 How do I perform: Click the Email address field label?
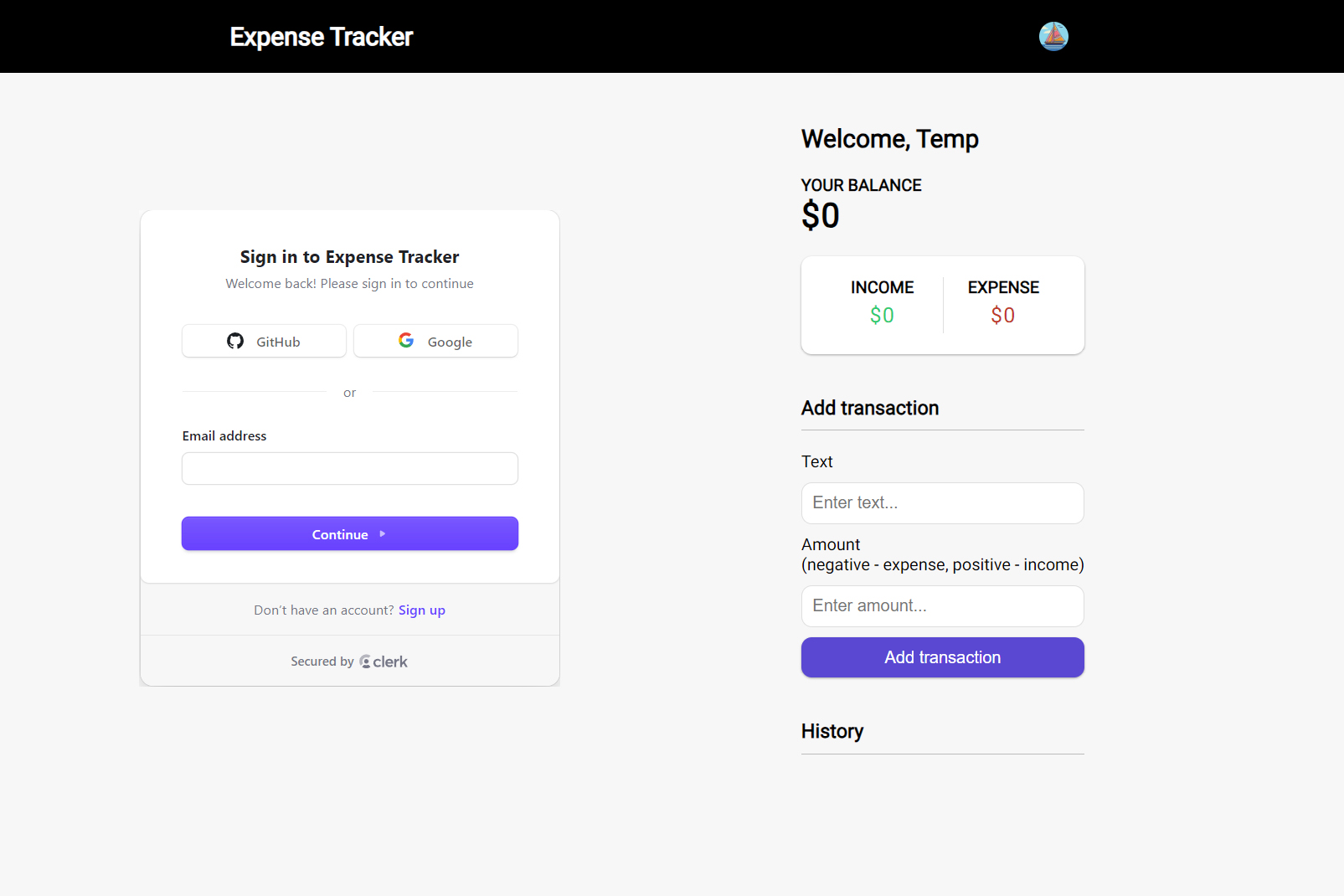point(224,436)
